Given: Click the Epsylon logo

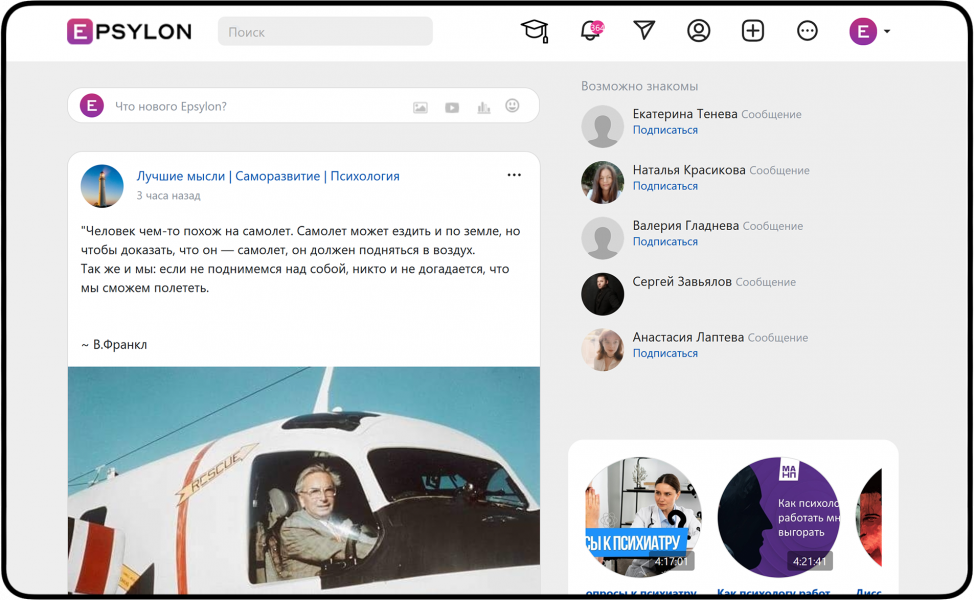Looking at the screenshot, I should [x=129, y=31].
